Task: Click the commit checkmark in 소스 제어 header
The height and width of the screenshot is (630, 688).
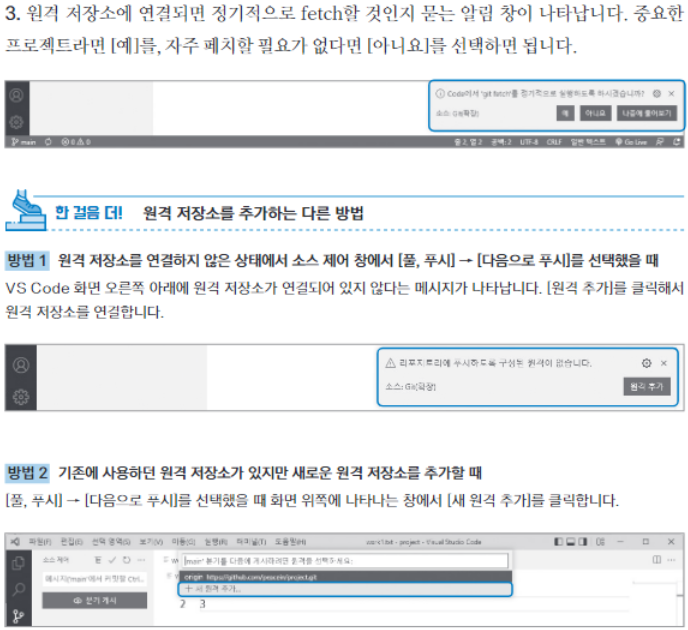Action: click(112, 560)
